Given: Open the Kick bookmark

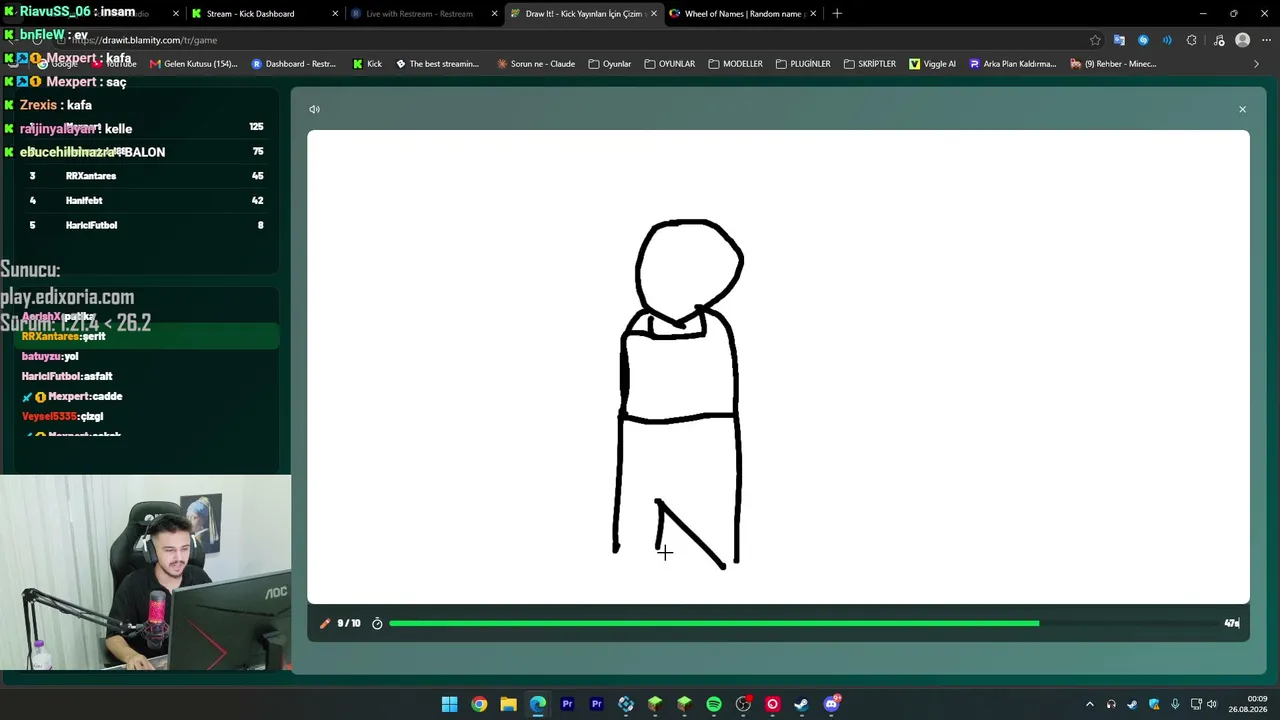Looking at the screenshot, I should [367, 64].
